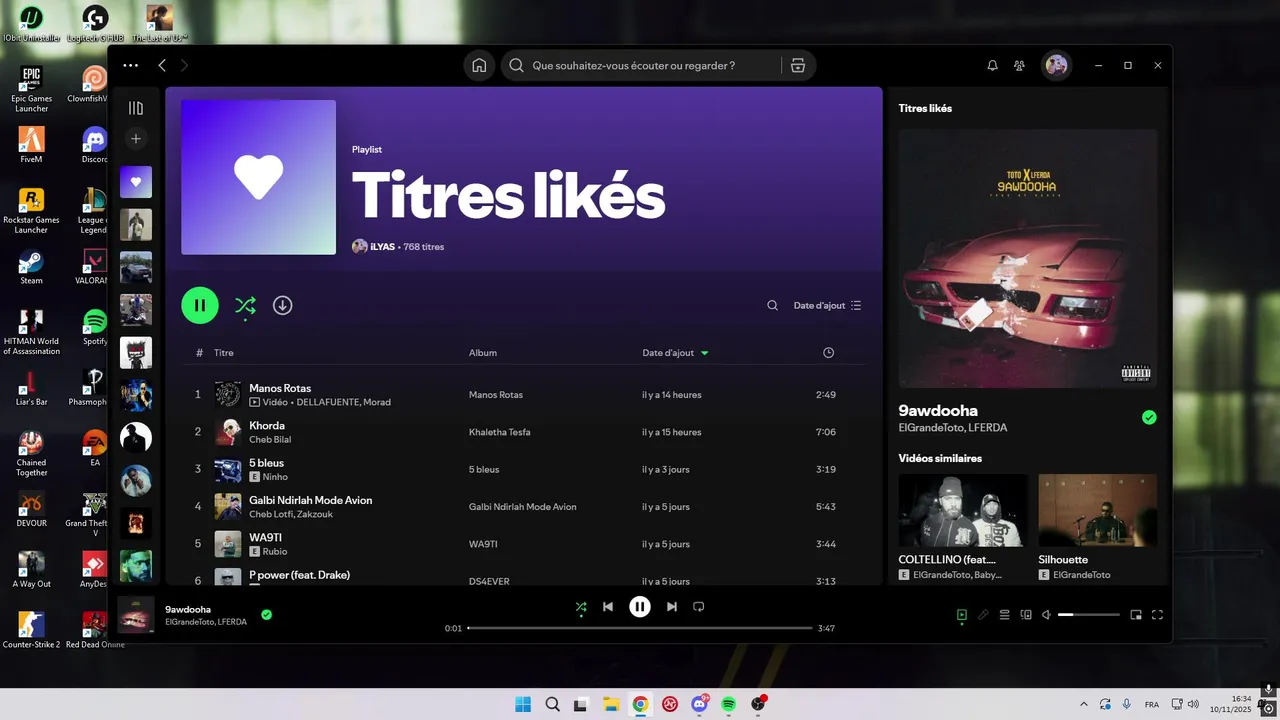Sort by Album column header
This screenshot has width=1280, height=720.
[483, 353]
